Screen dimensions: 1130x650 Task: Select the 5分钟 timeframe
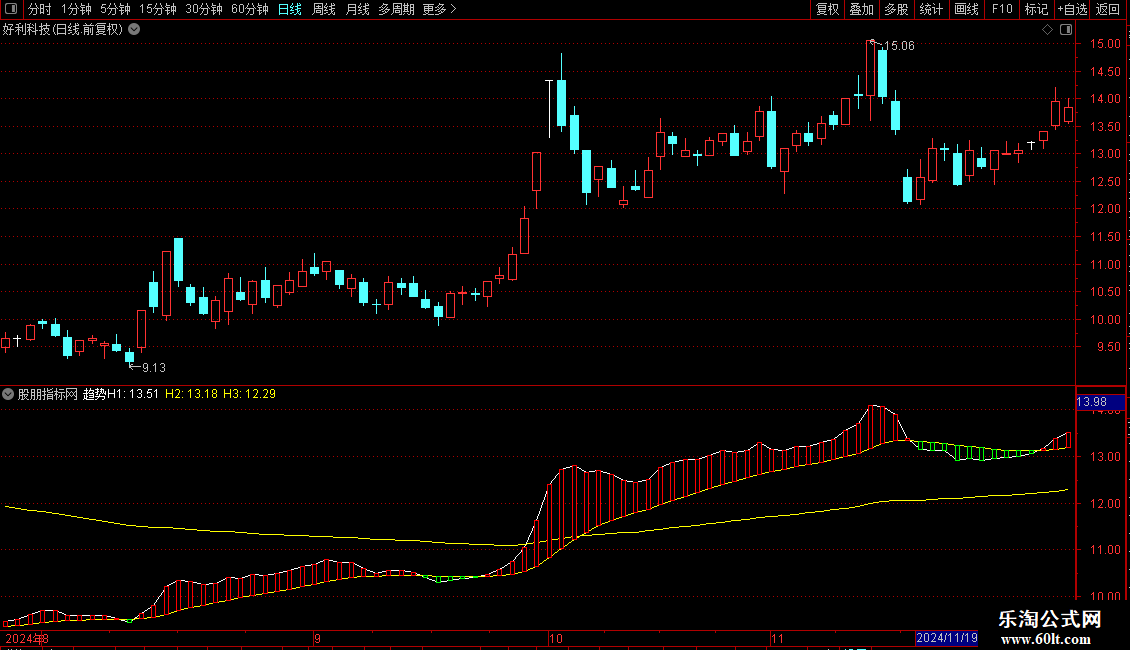[x=115, y=9]
